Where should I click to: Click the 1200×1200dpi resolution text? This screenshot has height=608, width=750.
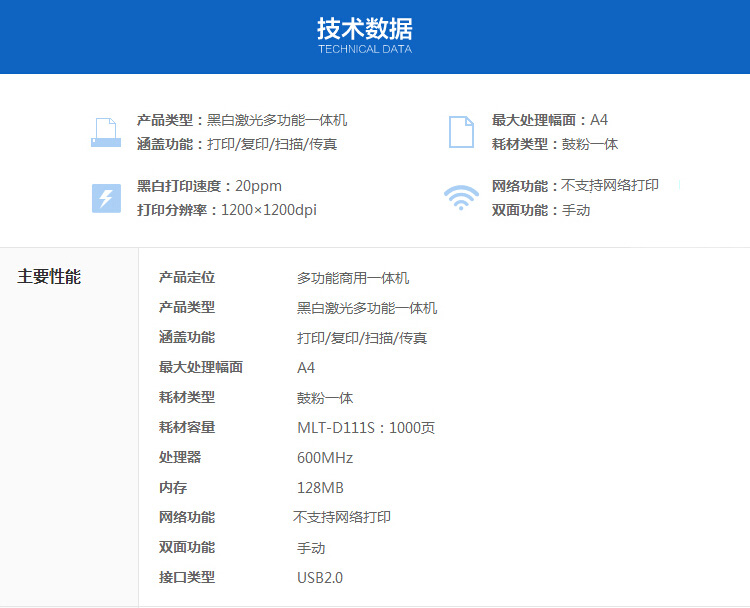pos(269,210)
